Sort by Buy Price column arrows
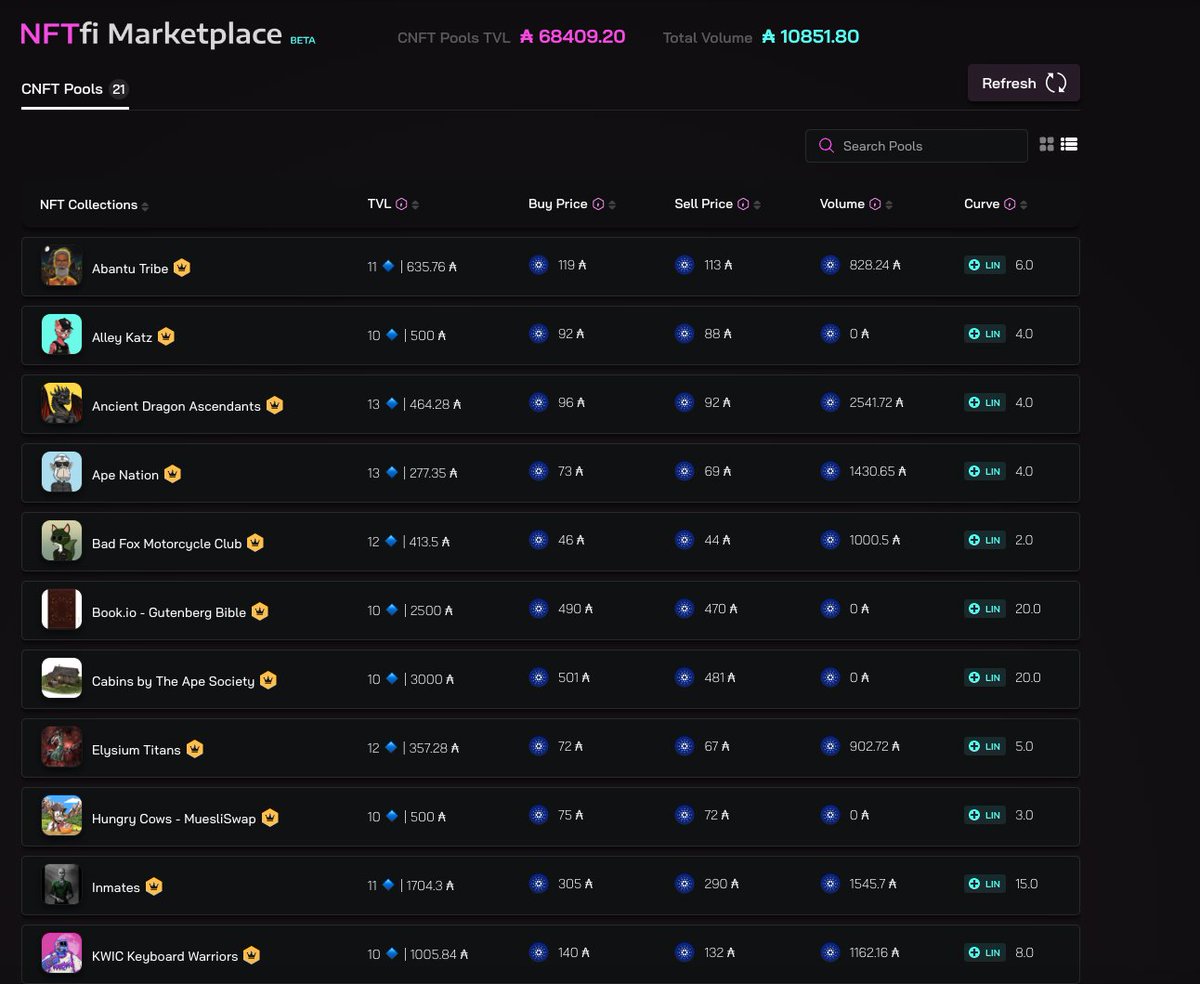1200x984 pixels. (612, 205)
